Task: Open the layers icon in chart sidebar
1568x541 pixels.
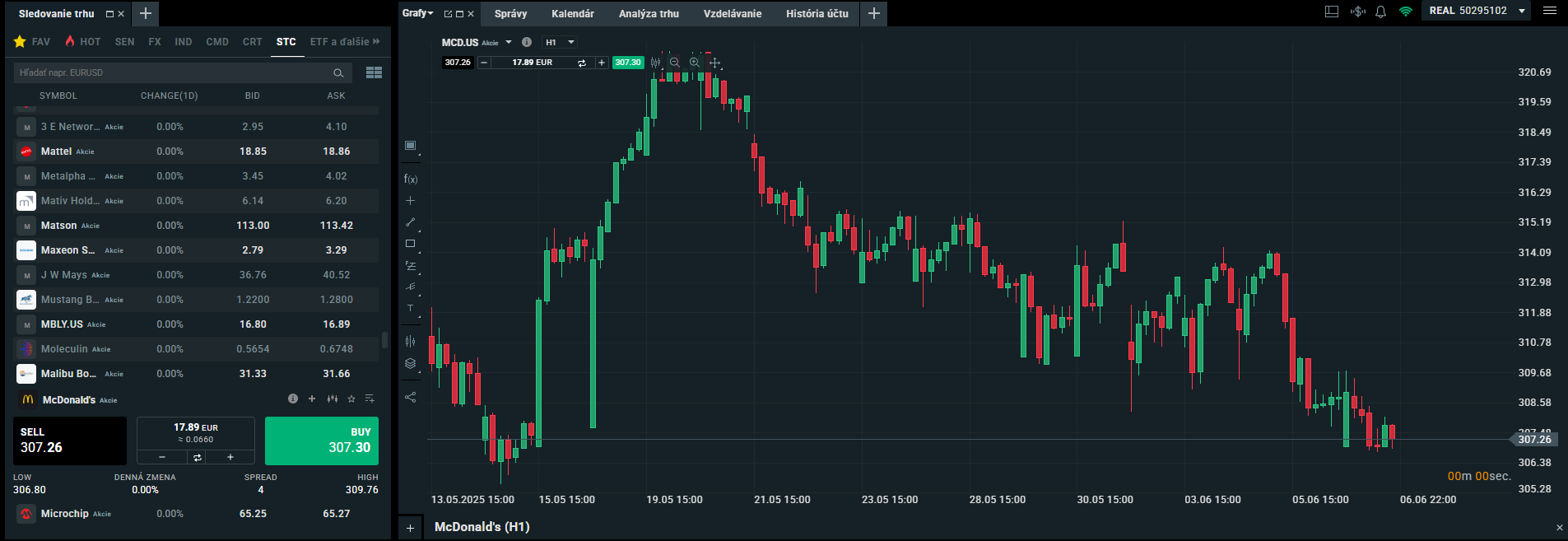Action: 410,363
